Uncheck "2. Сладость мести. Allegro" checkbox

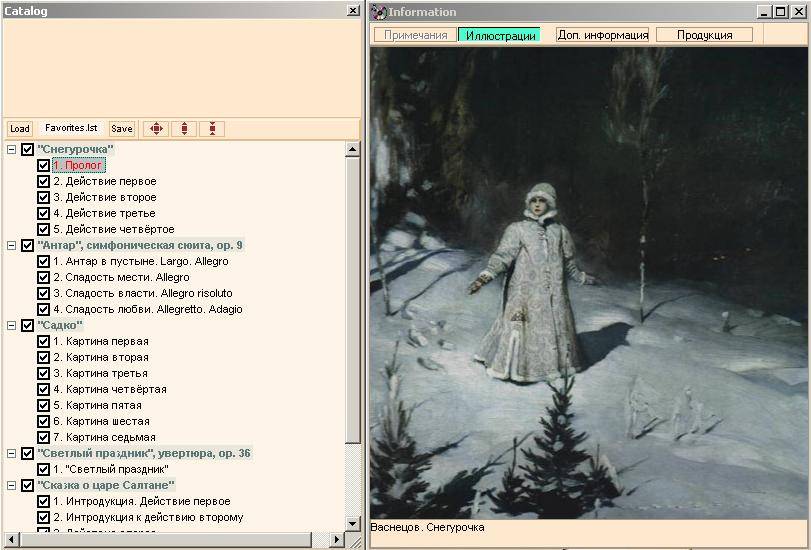pyautogui.click(x=43, y=278)
